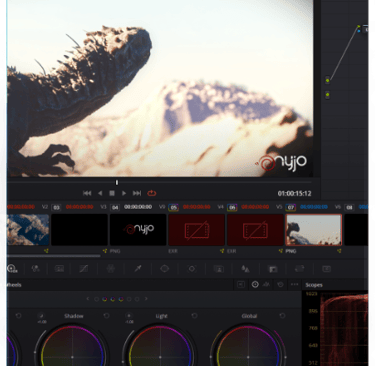The width and height of the screenshot is (375, 366).
Task: Select the mountain clip thumbnail
Action: (x=28, y=230)
